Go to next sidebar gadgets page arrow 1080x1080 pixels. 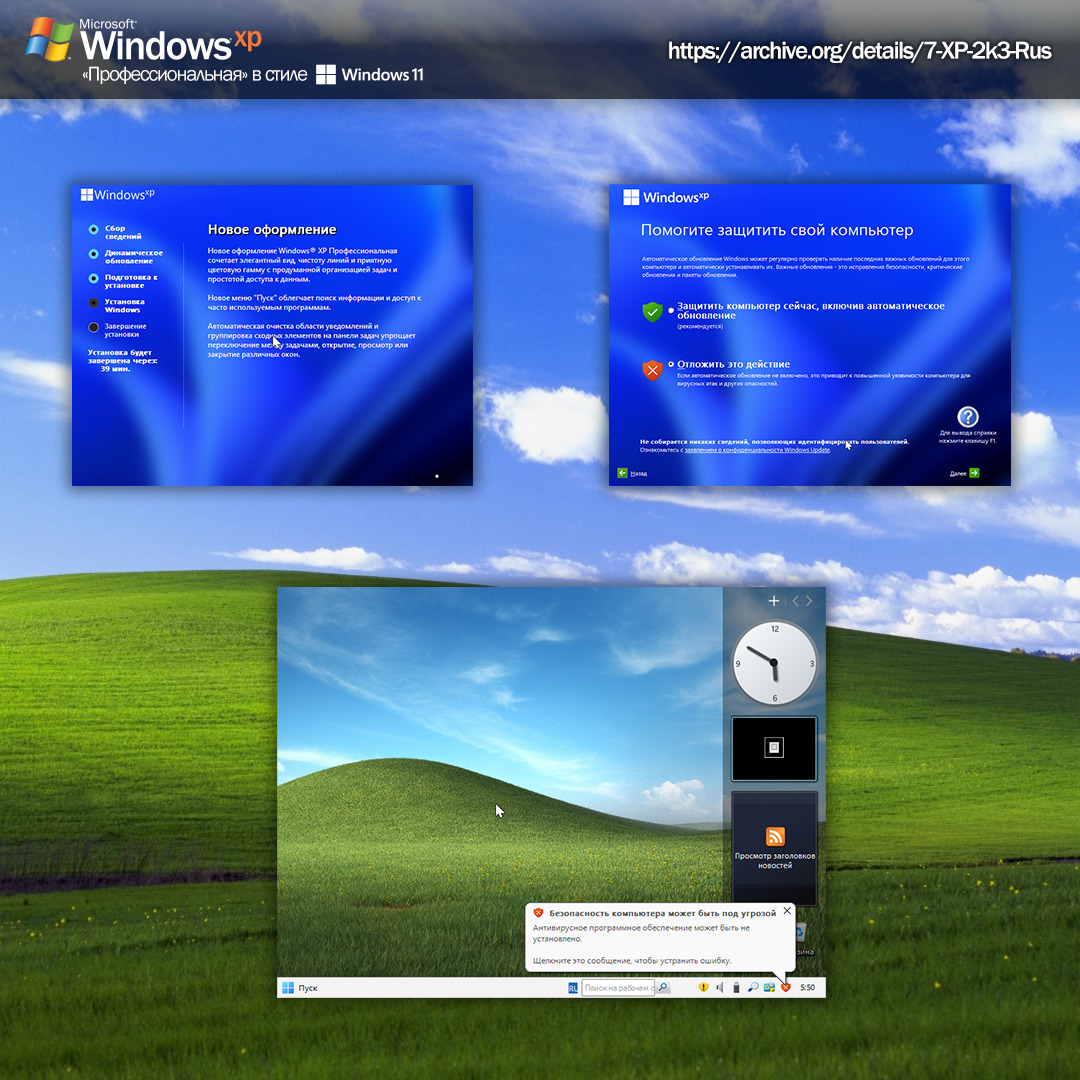click(809, 601)
